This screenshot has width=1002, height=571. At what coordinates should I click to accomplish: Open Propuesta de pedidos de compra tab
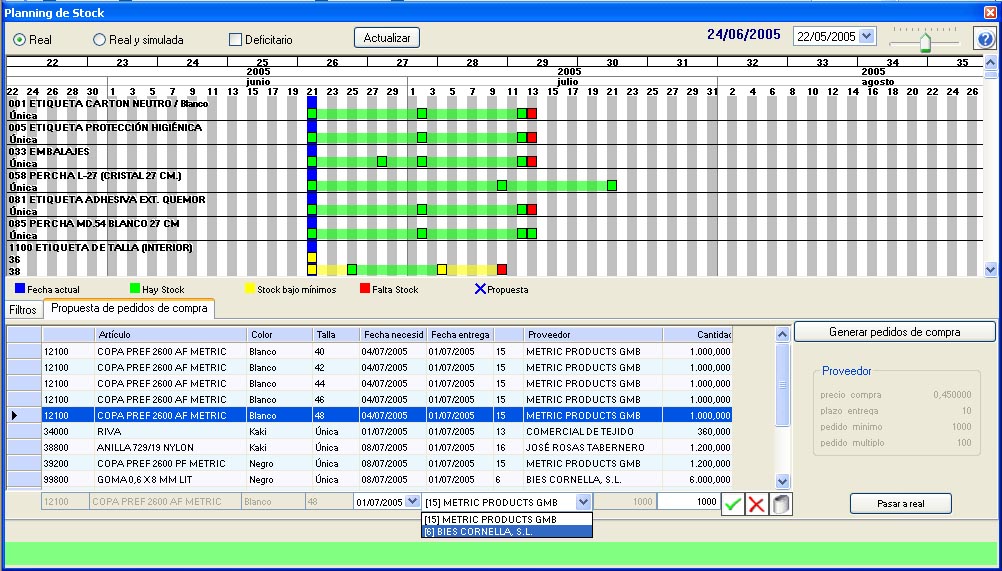129,309
